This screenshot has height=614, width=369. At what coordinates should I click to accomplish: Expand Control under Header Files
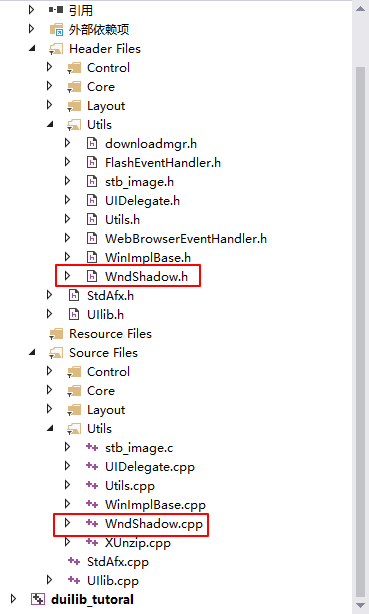click(x=49, y=67)
